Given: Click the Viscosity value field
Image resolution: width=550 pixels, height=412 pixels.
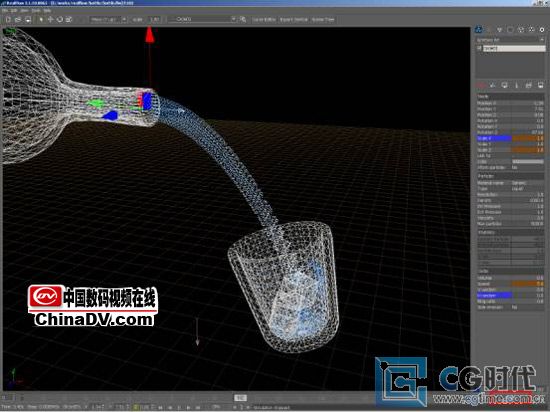Looking at the screenshot, I should (x=528, y=218).
